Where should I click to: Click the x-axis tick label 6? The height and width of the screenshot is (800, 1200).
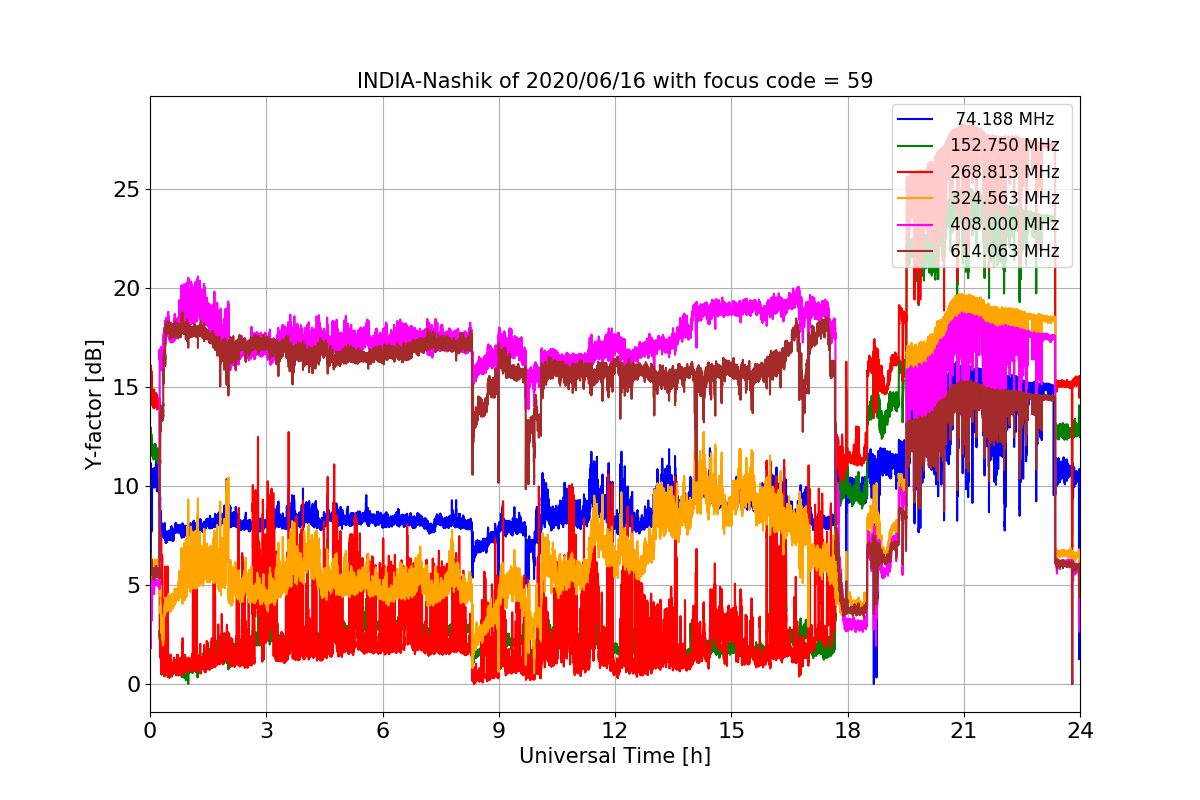click(382, 731)
